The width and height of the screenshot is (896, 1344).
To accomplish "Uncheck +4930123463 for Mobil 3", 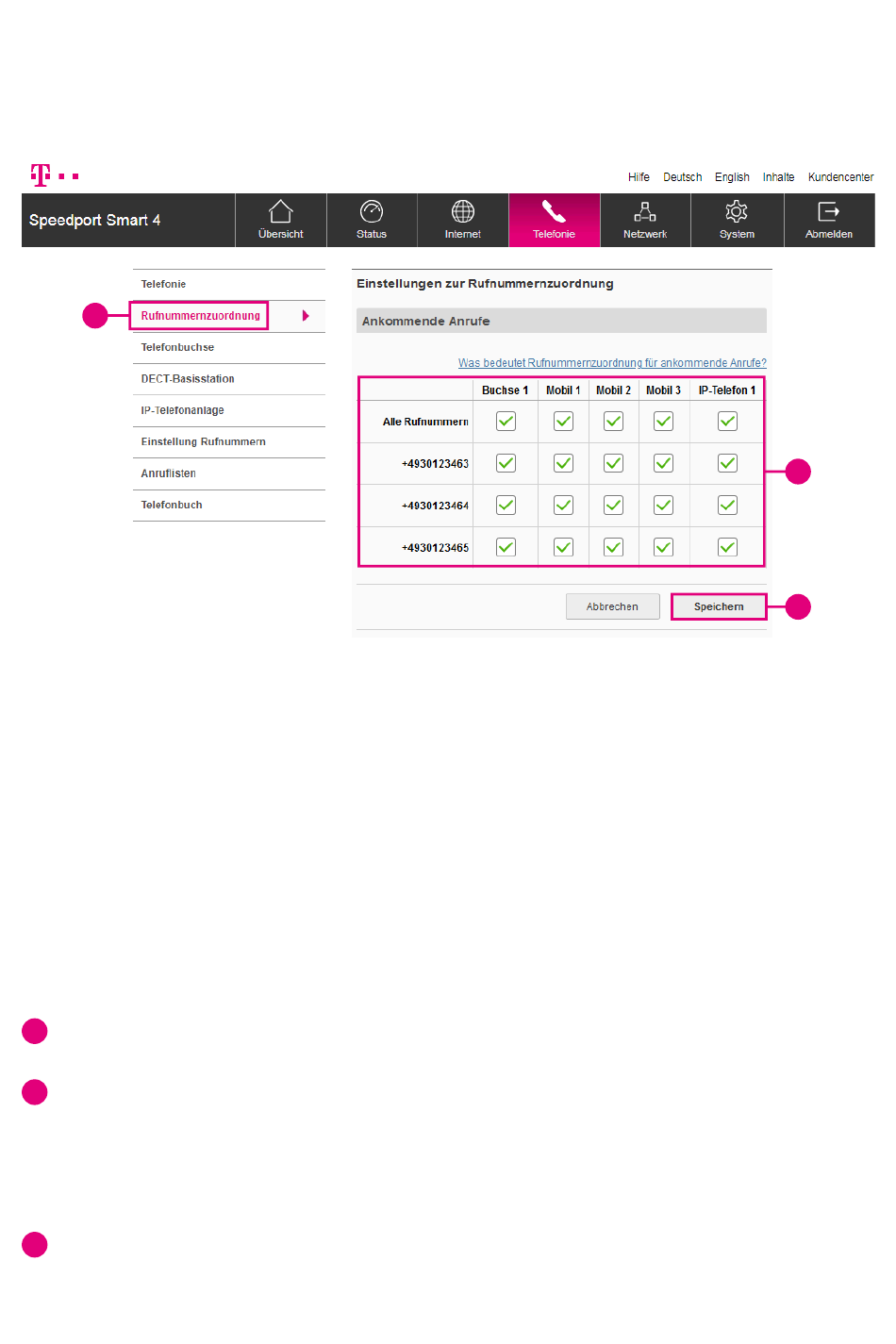I will coord(664,463).
